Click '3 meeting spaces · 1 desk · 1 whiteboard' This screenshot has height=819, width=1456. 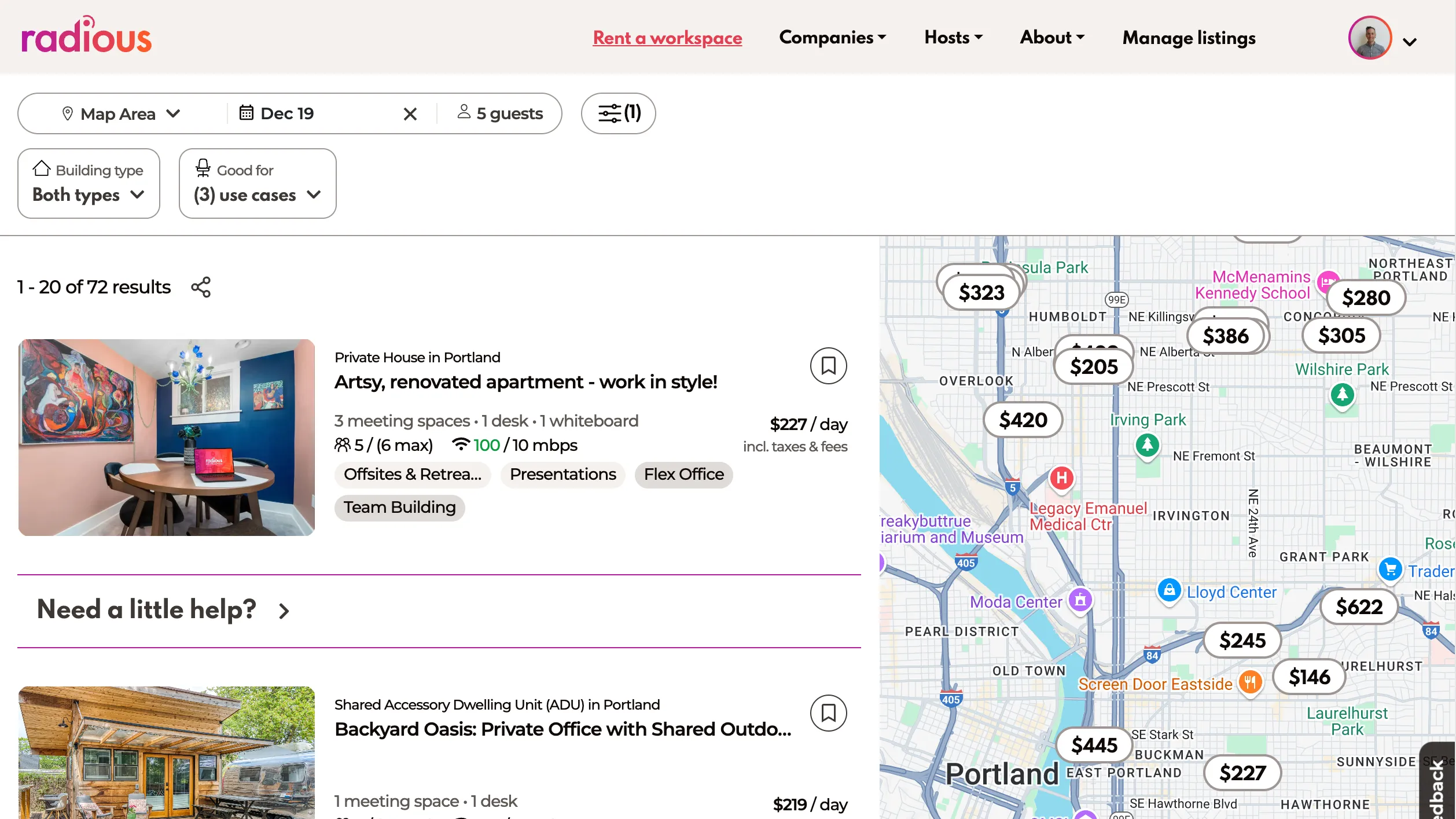point(486,421)
